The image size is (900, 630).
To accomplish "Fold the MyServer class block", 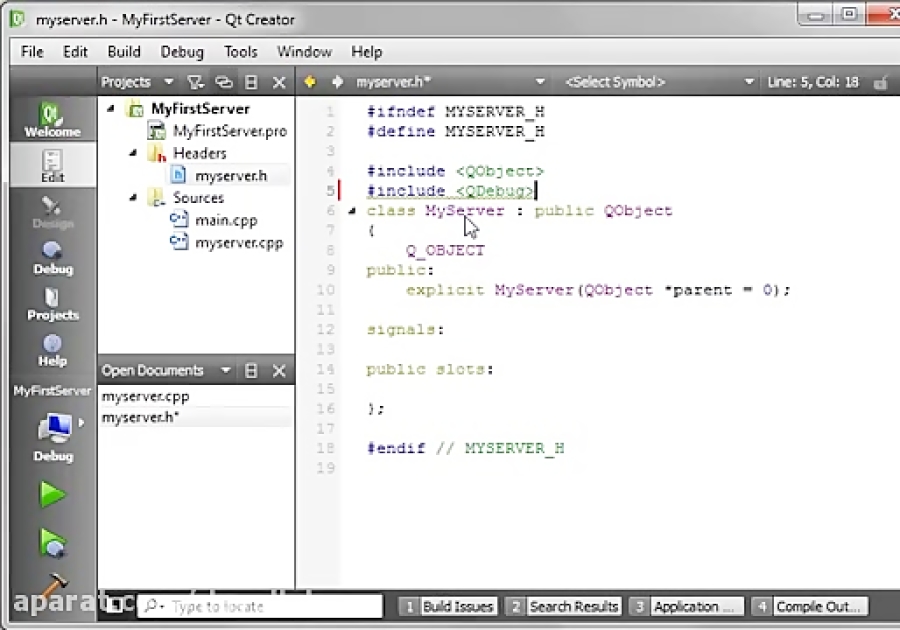I will (x=352, y=211).
